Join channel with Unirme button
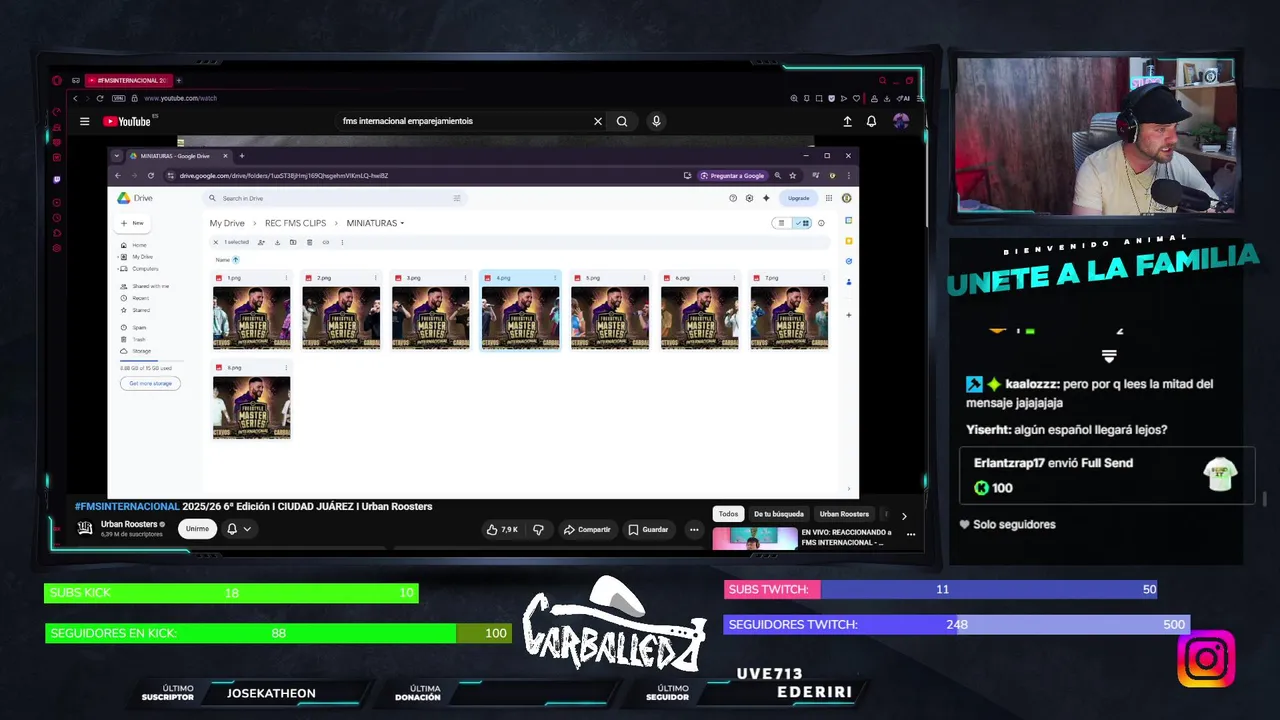Screen dimensions: 1280x720 pos(197,529)
